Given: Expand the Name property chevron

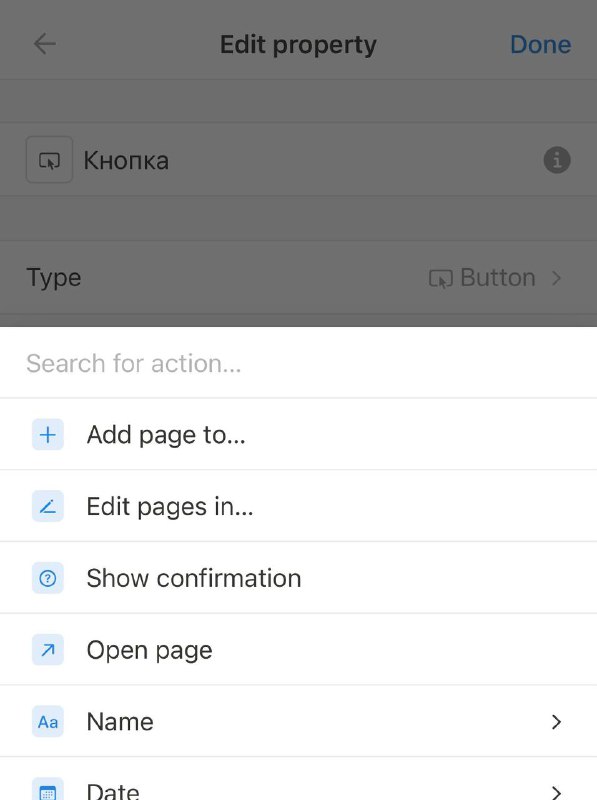Looking at the screenshot, I should click(x=556, y=721).
